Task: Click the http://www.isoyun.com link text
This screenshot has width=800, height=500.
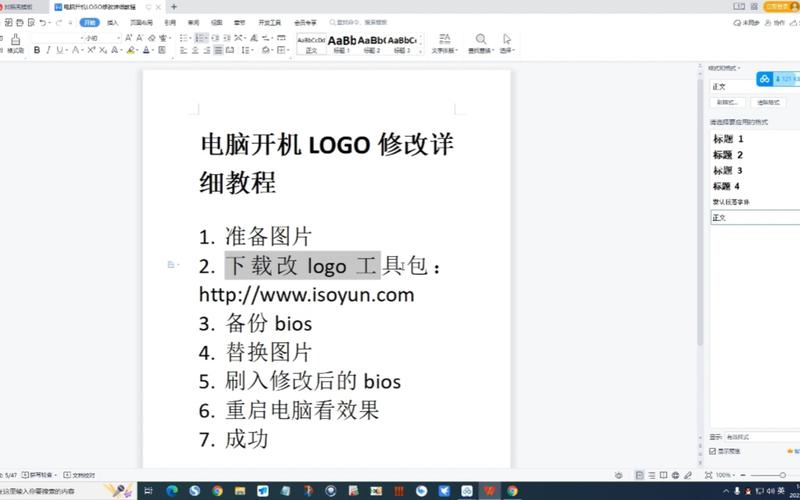Action: coord(307,295)
